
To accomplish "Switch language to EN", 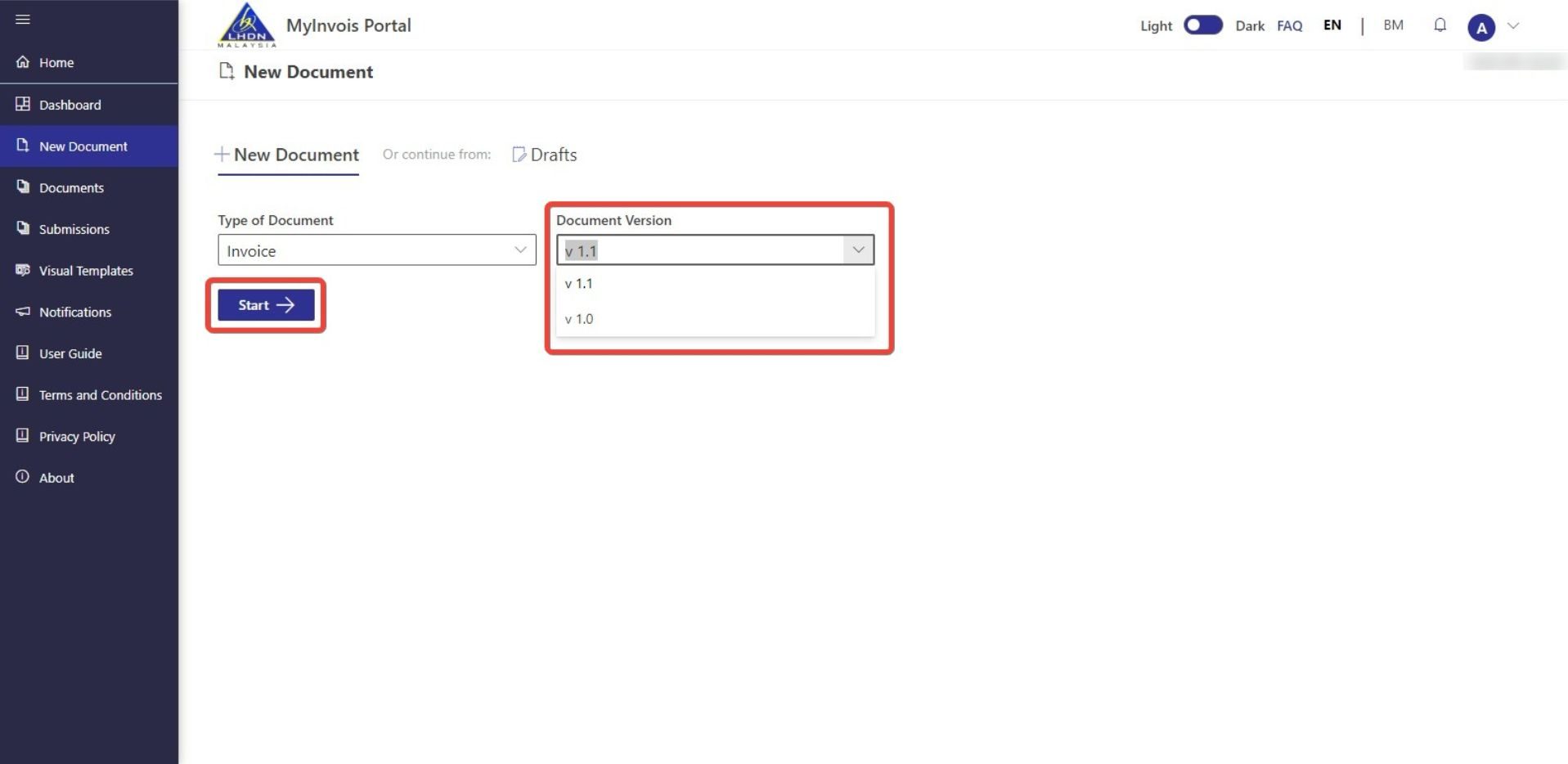I will 1332,25.
